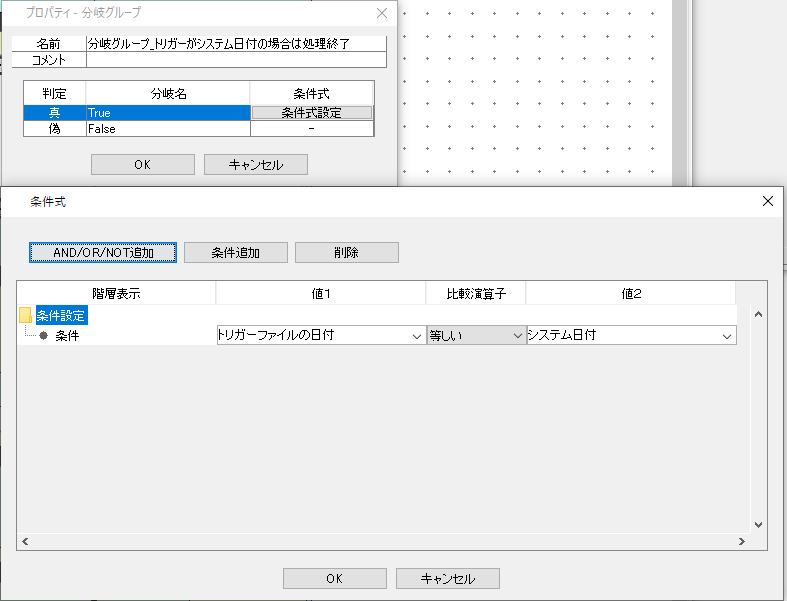Close the 条件式 dialog window
Screen dimensions: 787x601
(x=767, y=201)
